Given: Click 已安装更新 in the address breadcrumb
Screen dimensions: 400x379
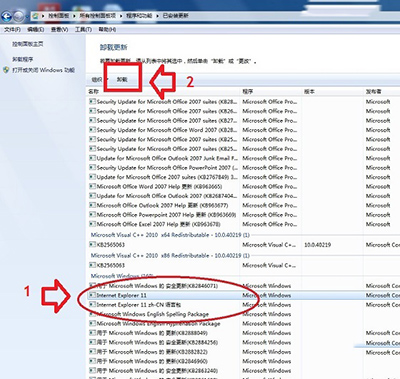Looking at the screenshot, I should pos(176,16).
